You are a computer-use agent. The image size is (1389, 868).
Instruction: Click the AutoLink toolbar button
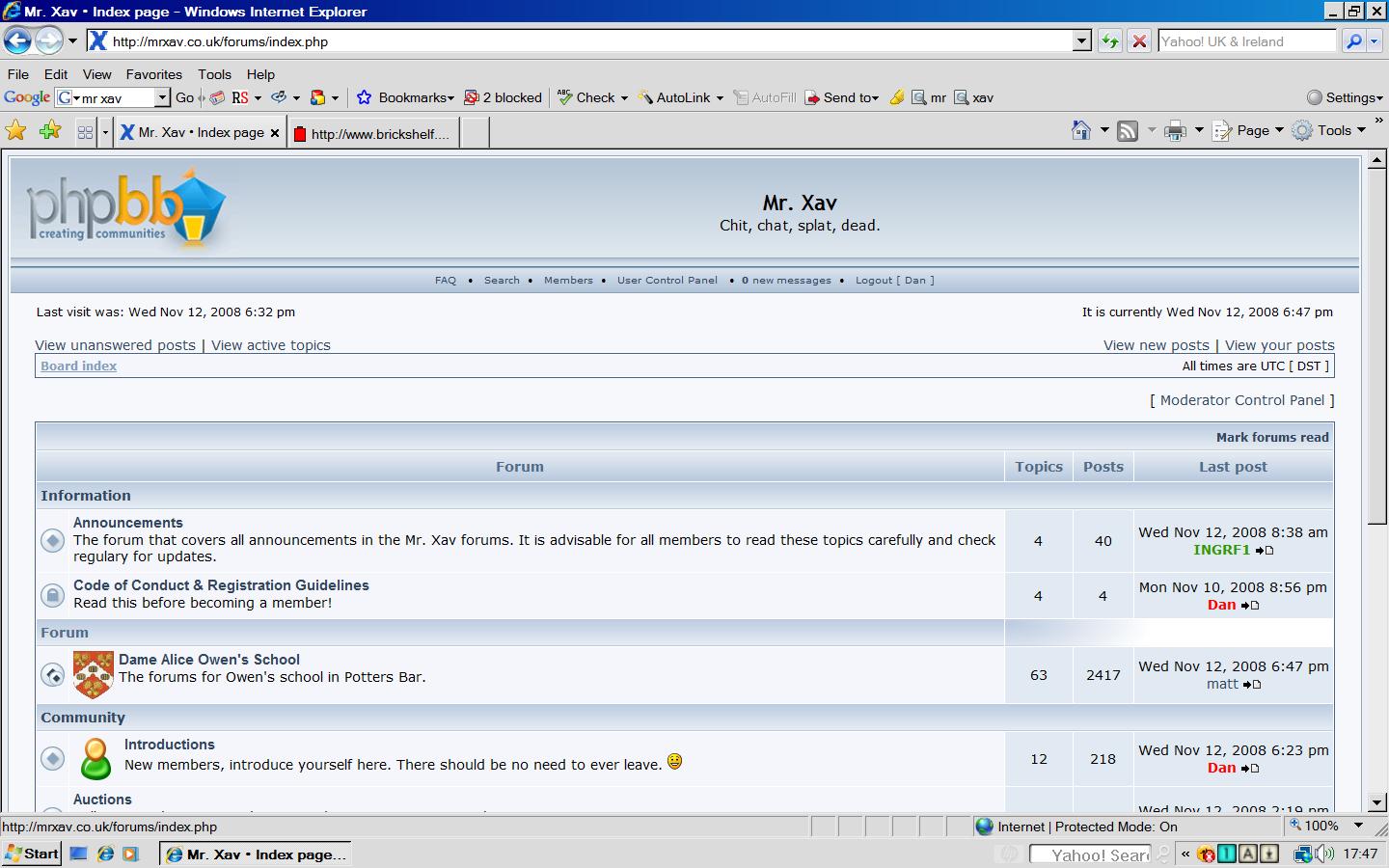(x=680, y=97)
